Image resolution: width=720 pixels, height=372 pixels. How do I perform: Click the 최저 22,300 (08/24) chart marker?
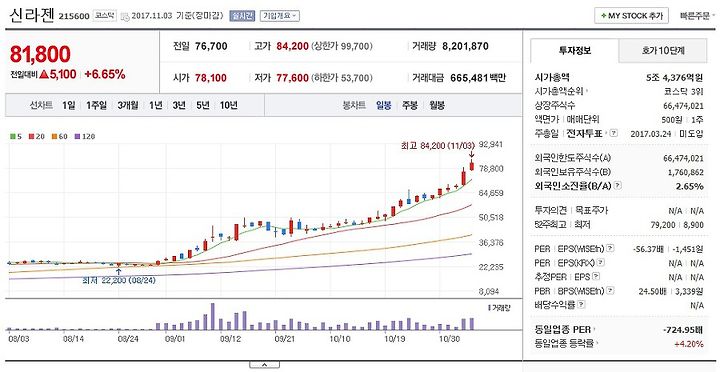[x=119, y=280]
